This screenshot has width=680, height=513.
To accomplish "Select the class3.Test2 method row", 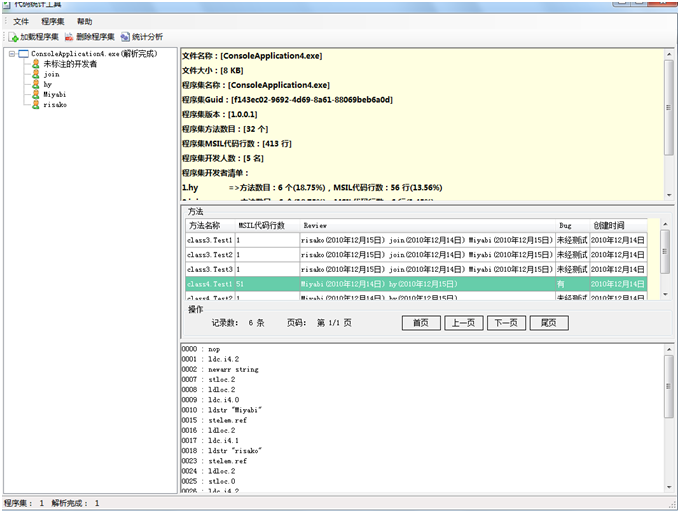I will point(416,255).
